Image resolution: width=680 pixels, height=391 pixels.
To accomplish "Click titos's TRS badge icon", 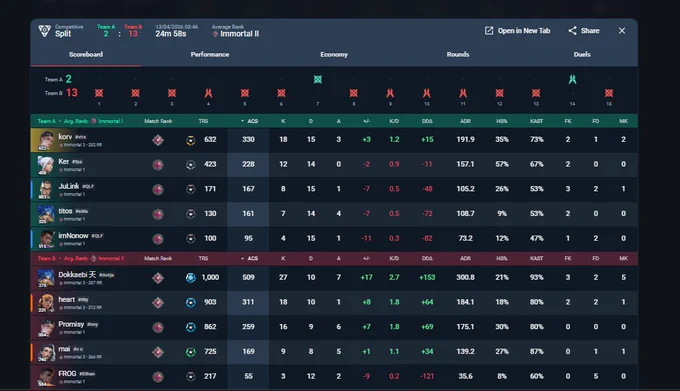I will [x=190, y=214].
